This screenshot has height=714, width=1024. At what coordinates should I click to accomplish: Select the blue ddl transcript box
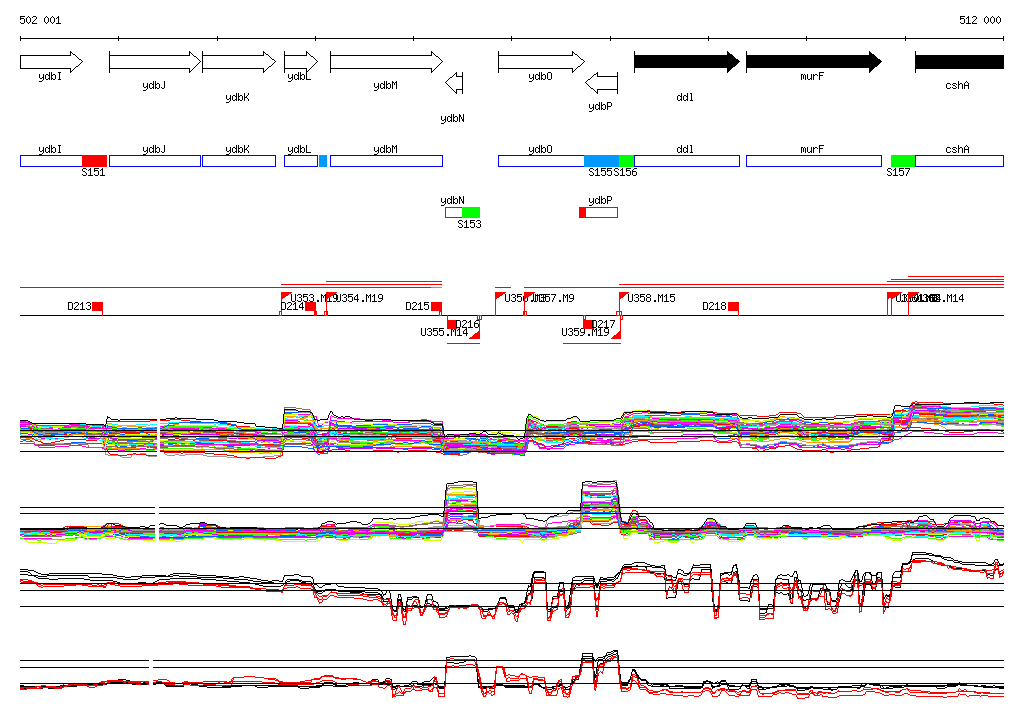(x=687, y=161)
